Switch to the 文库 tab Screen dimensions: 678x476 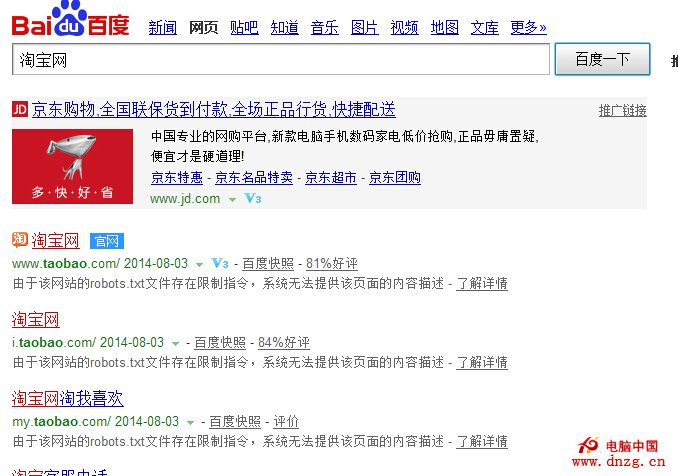point(485,28)
